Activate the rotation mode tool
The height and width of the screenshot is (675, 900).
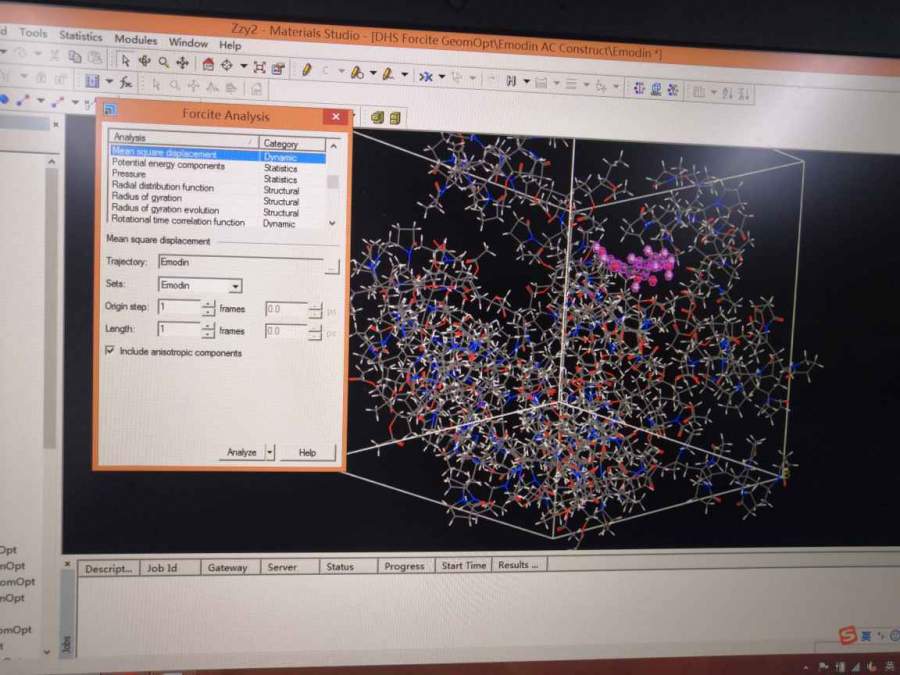coord(144,63)
